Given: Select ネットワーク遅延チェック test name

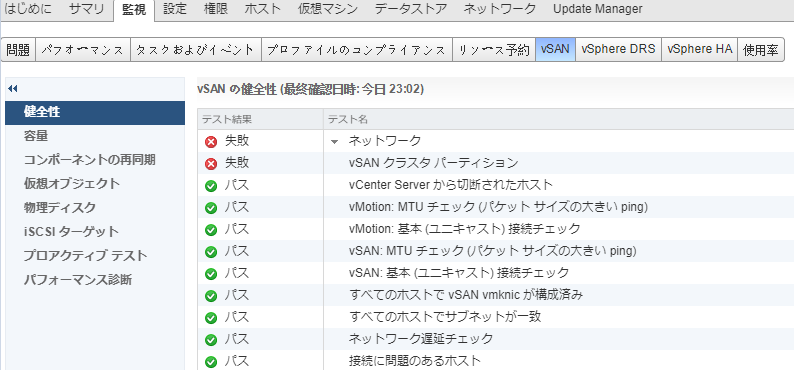Looking at the screenshot, I should [421, 339].
